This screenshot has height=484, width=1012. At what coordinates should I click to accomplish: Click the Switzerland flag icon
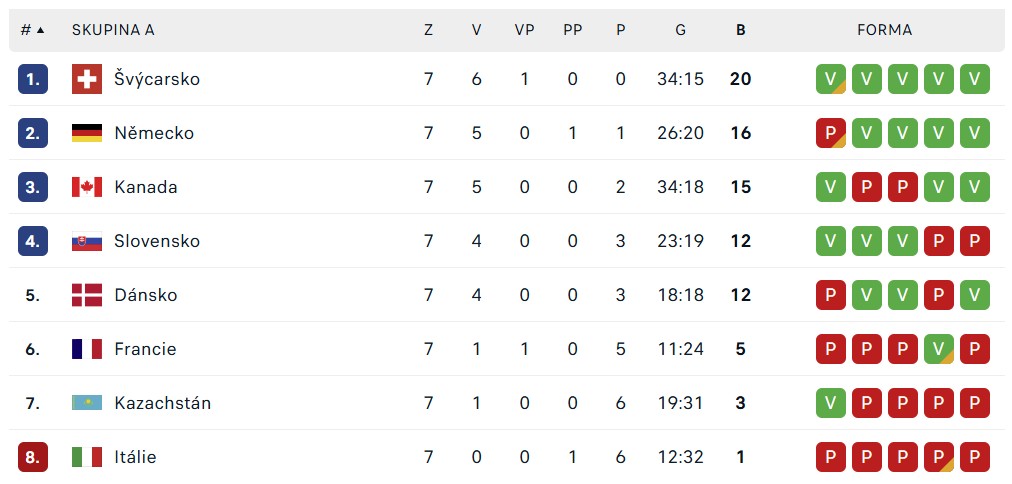[x=86, y=79]
